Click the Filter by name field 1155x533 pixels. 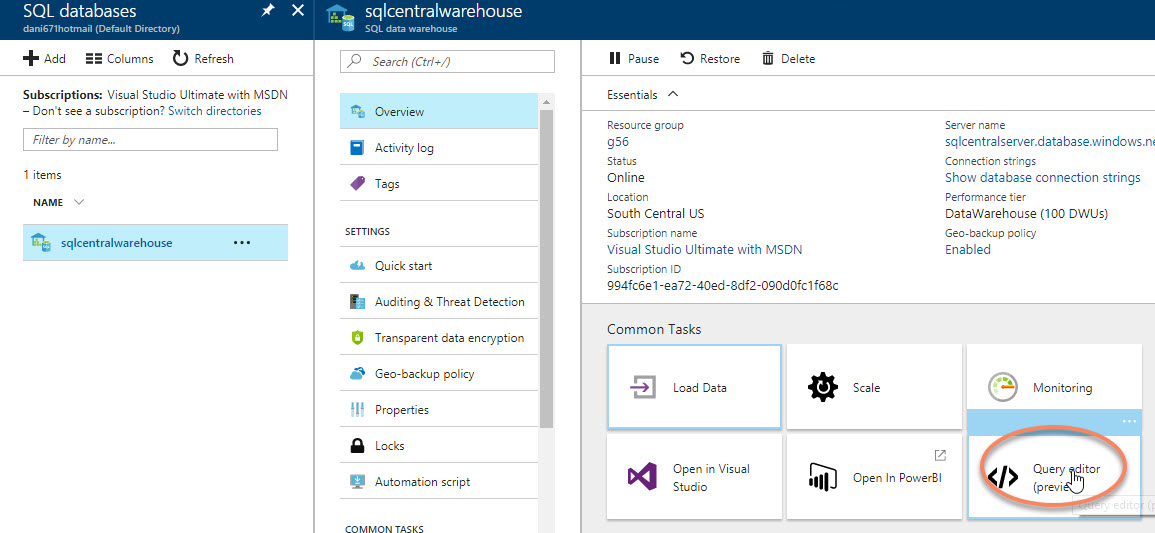point(122,140)
